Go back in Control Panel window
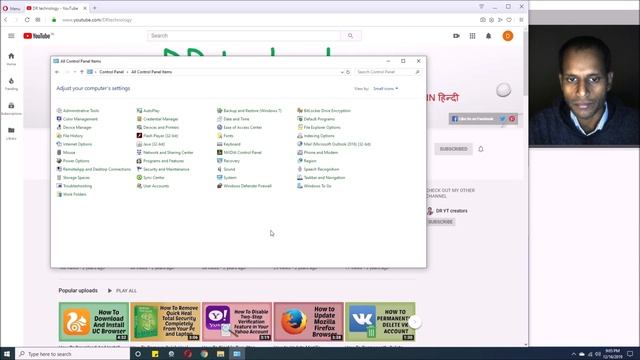Screen dimensions: 640x360 (57, 72)
